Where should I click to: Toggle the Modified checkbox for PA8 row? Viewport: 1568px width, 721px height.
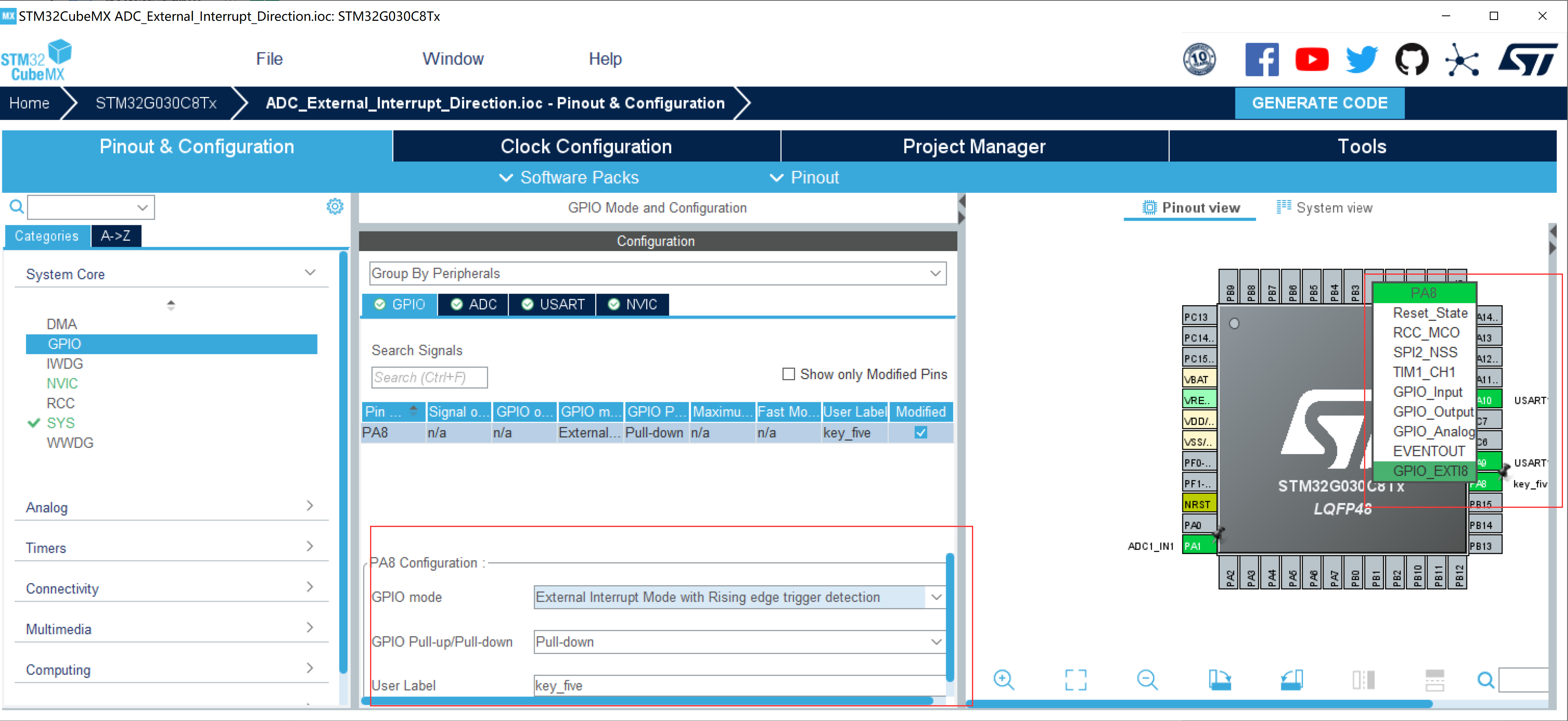click(x=920, y=433)
